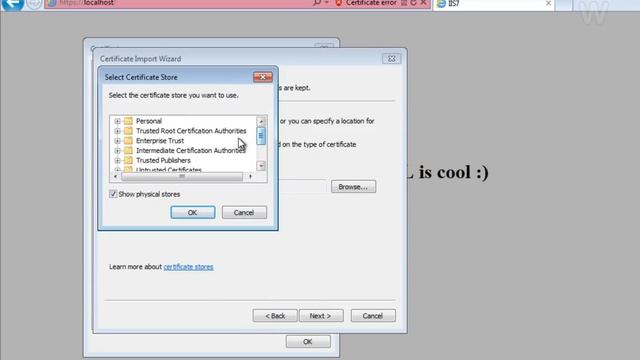Close the IIS7 browser tab
This screenshot has width=640, height=360.
548,4
